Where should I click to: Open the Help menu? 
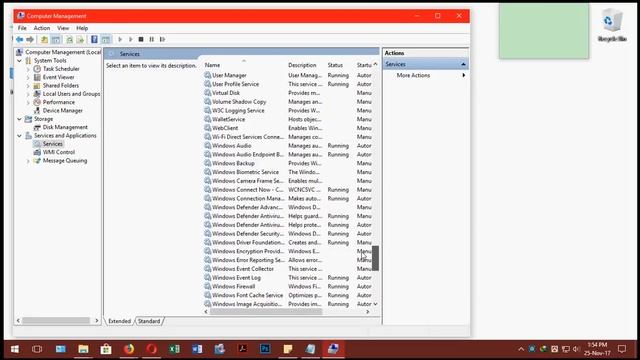[x=82, y=28]
